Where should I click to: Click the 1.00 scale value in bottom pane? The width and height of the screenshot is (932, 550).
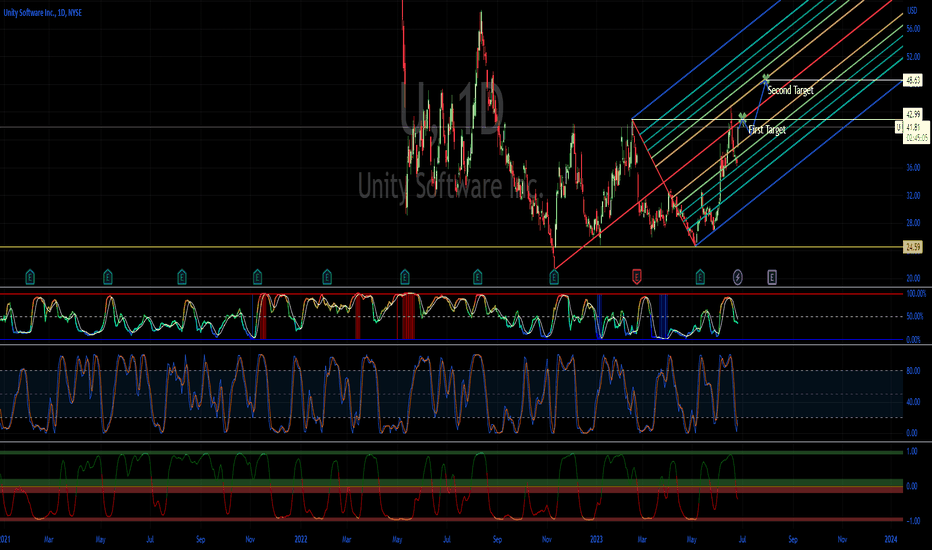click(911, 452)
